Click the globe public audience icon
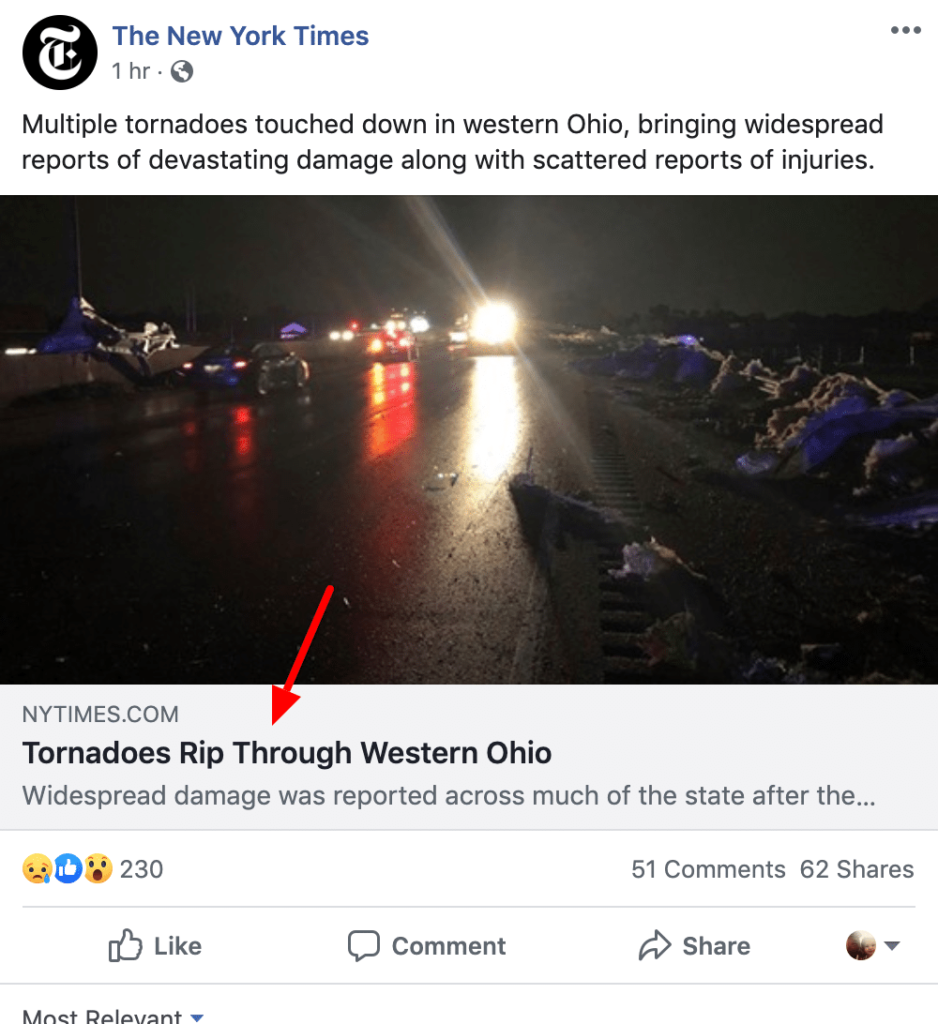 click(182, 71)
